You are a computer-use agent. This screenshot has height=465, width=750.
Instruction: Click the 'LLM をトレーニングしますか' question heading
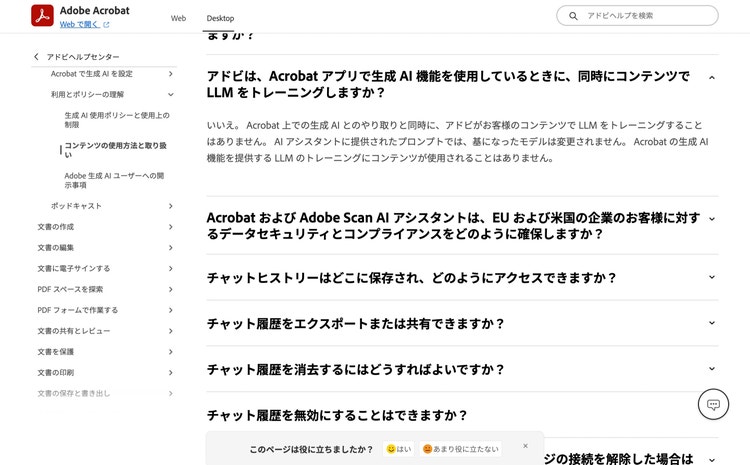click(448, 84)
